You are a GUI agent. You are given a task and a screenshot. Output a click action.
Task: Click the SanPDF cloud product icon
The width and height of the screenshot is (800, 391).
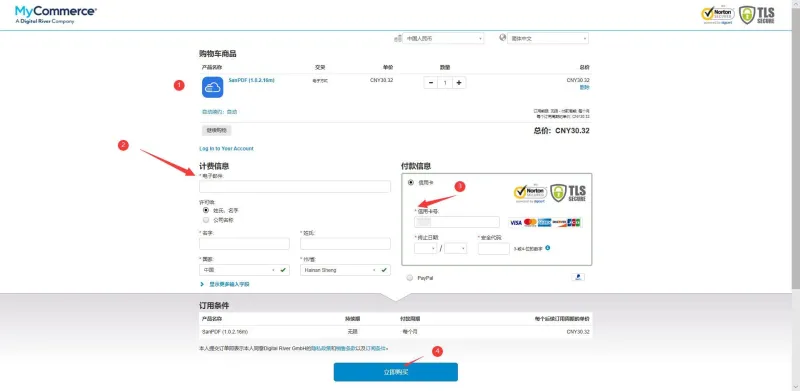212,87
